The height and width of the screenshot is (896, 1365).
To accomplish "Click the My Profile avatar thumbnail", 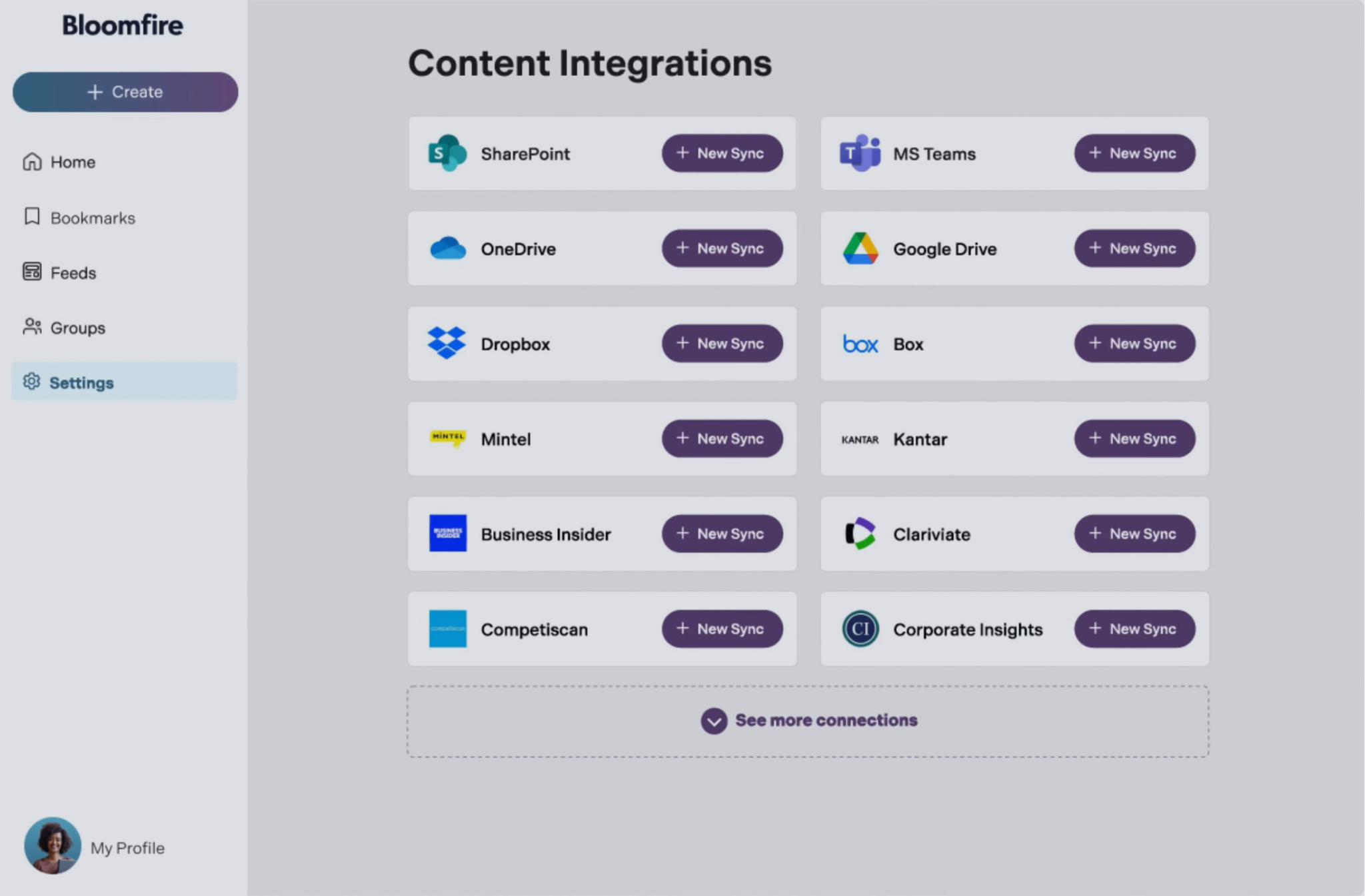I will [53, 845].
